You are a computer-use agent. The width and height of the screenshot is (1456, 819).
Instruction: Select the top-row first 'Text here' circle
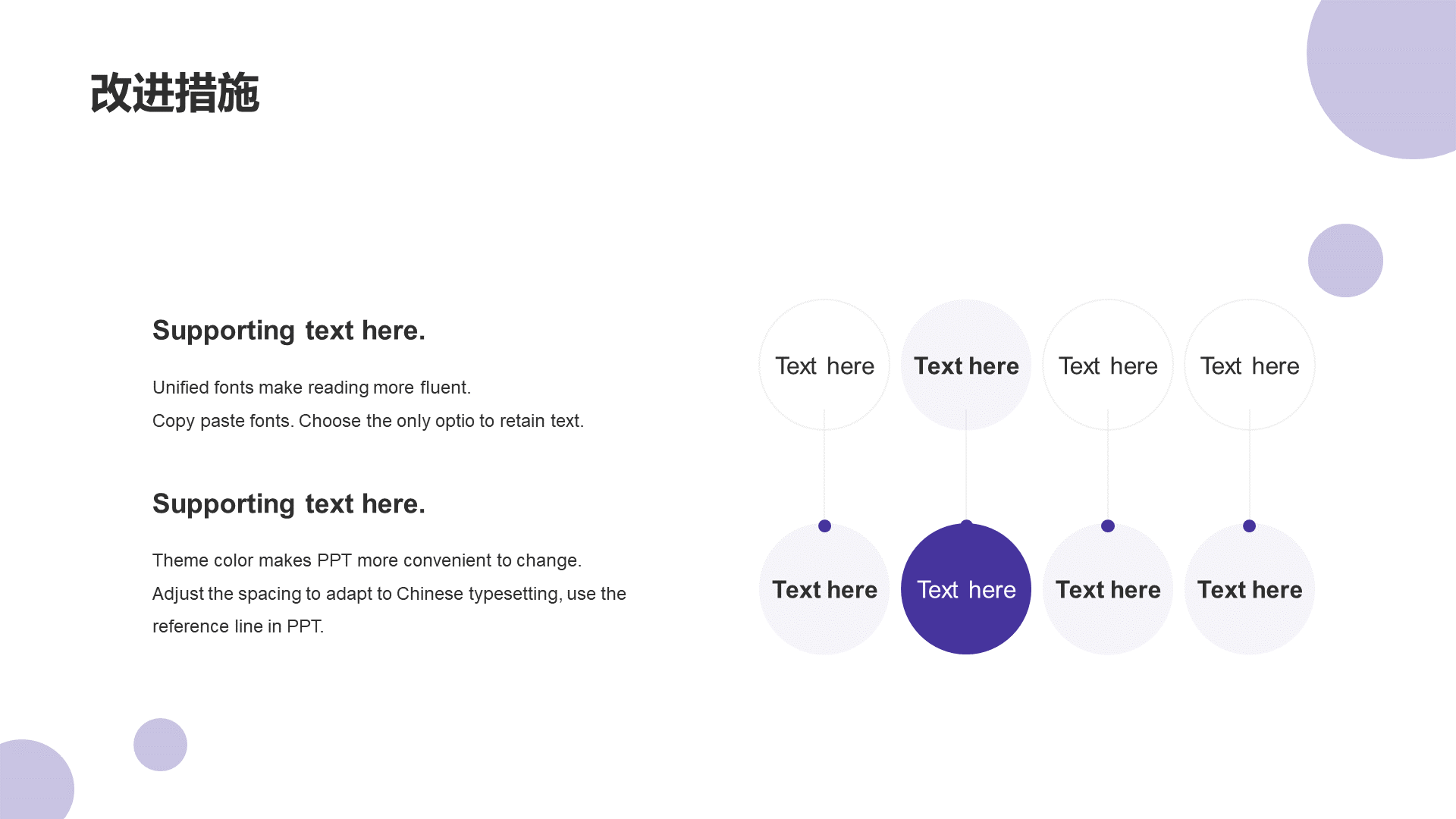(824, 365)
